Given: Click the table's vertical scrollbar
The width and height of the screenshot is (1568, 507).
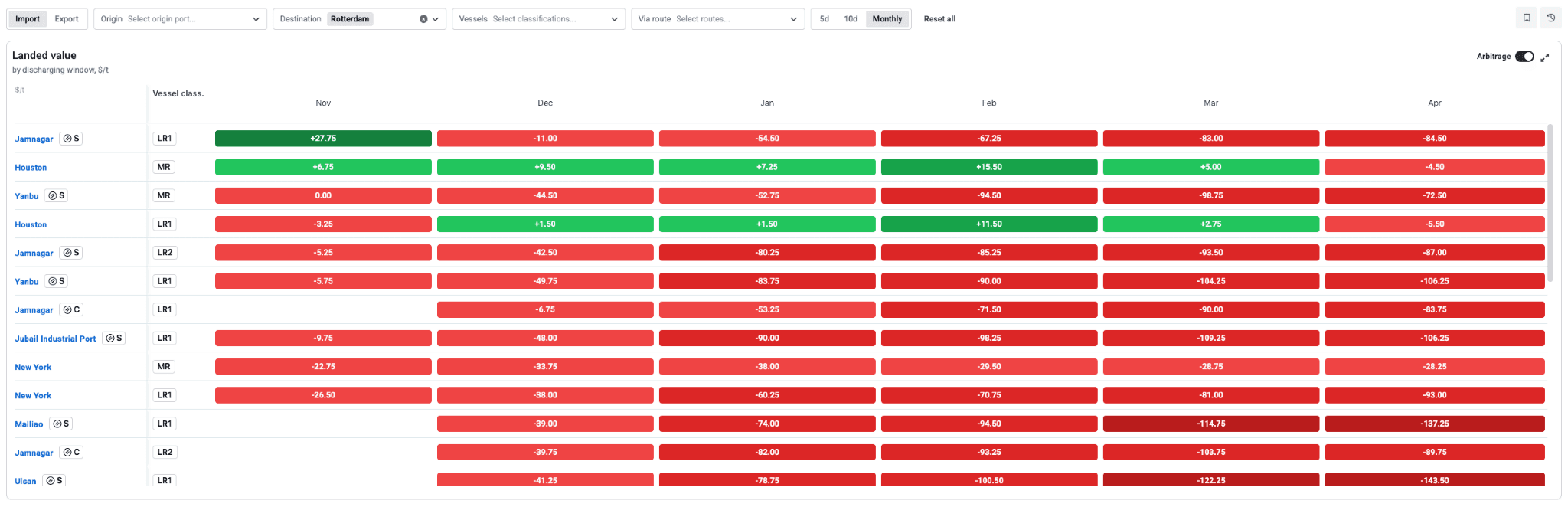Looking at the screenshot, I should [x=1550, y=203].
